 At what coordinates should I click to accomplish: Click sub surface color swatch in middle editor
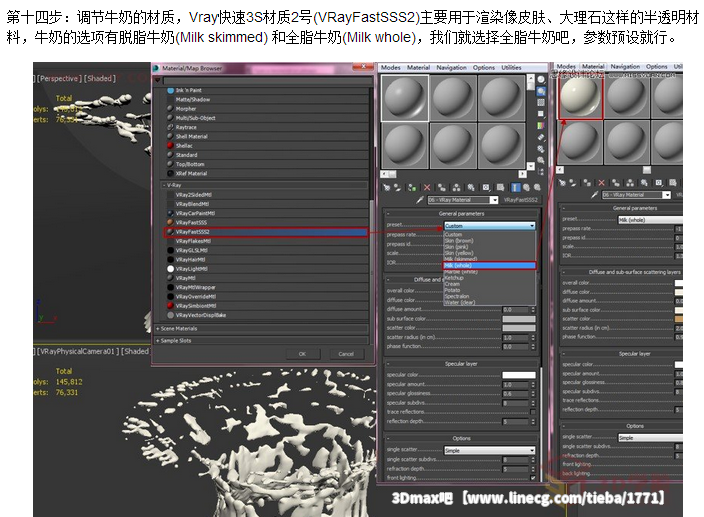pos(519,319)
